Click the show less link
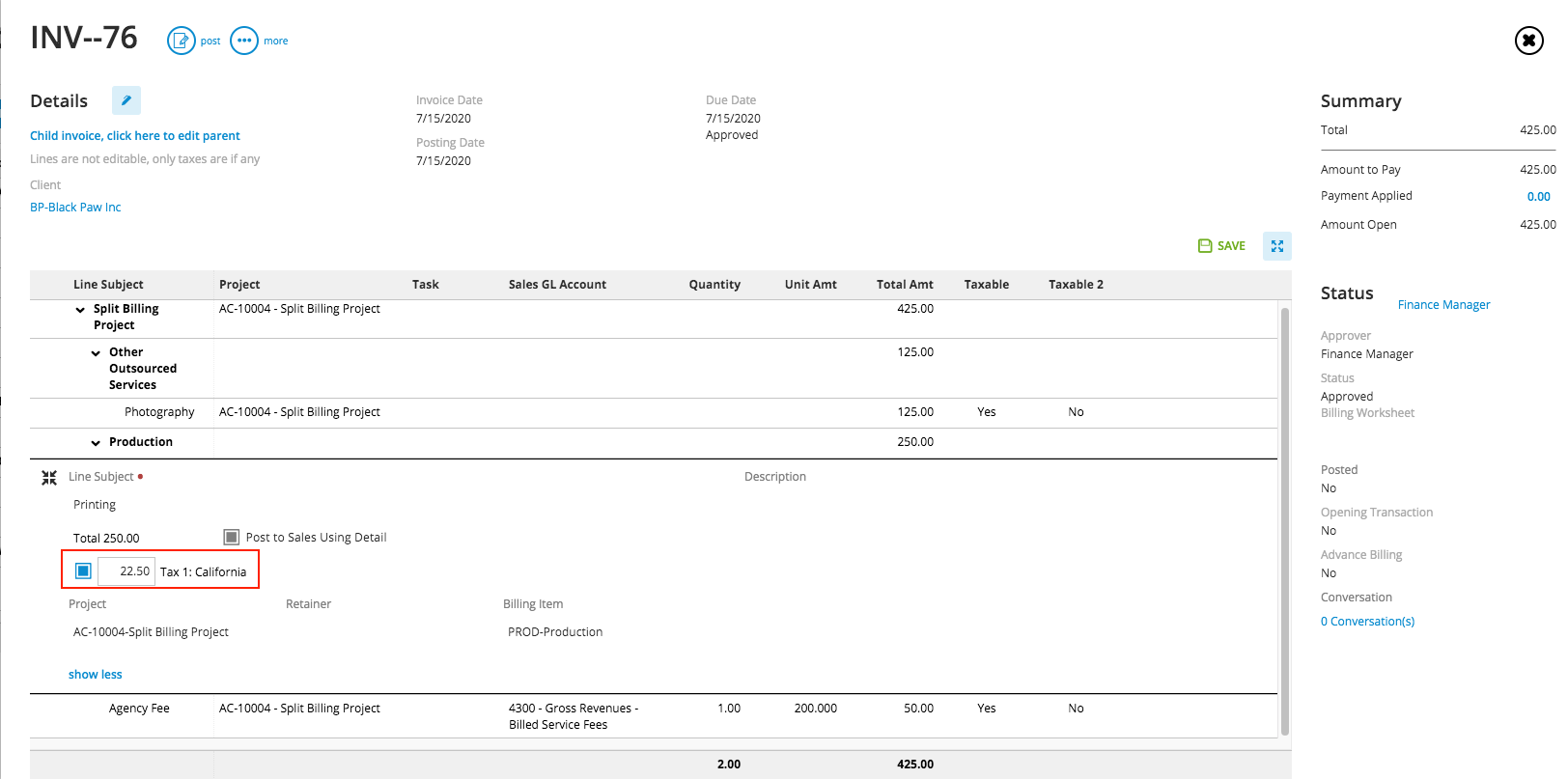Screen dimensions: 1568x779 96,675
